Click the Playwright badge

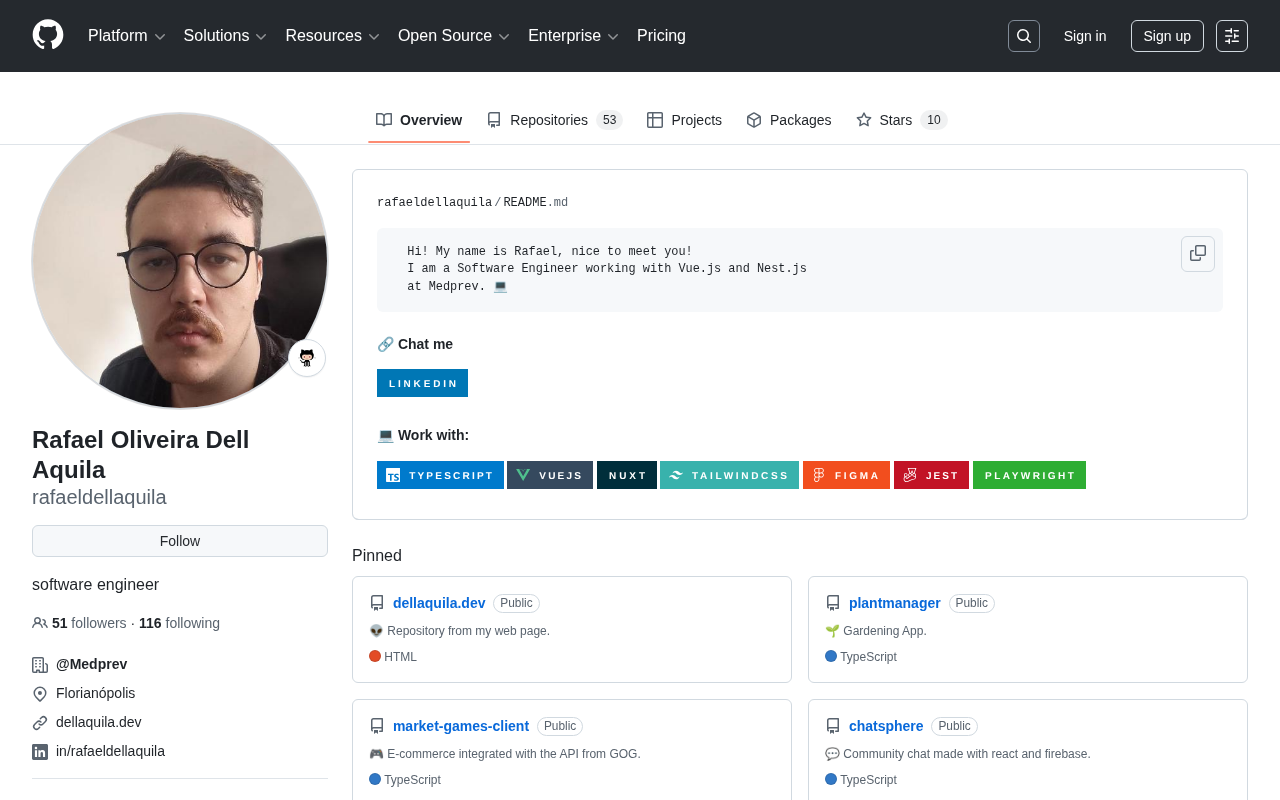point(1029,475)
